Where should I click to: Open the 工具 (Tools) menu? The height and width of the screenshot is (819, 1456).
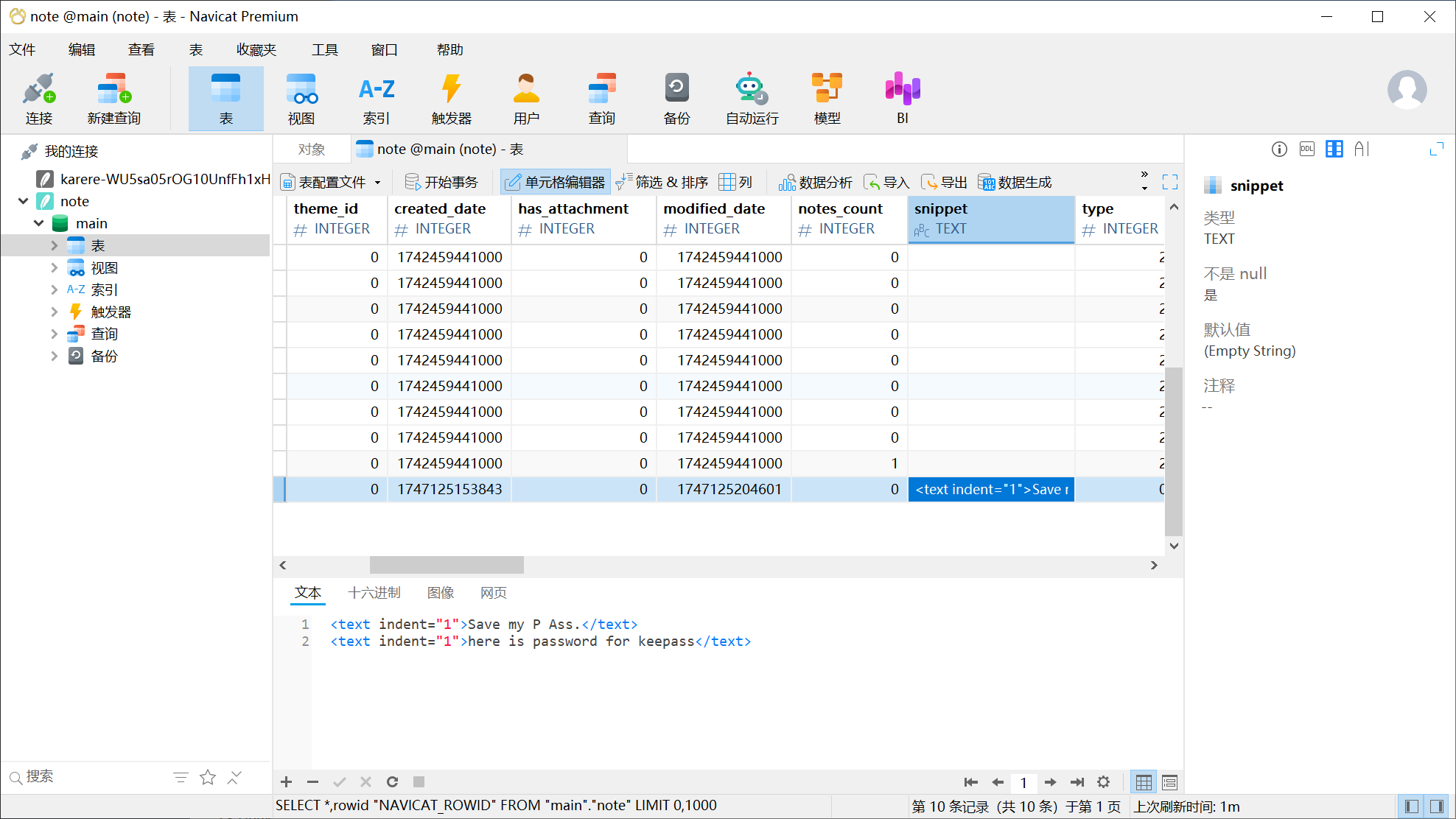point(324,50)
